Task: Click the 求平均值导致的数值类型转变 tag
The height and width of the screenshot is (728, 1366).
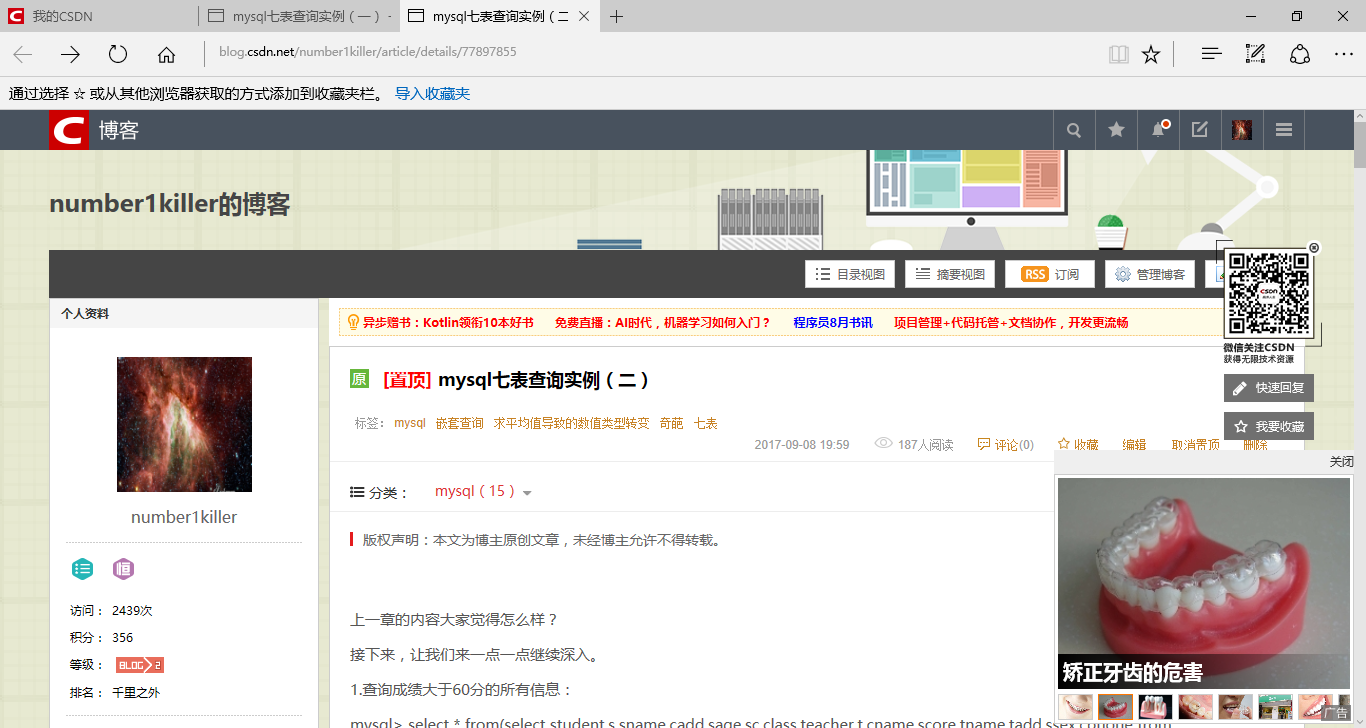Action: [x=571, y=423]
